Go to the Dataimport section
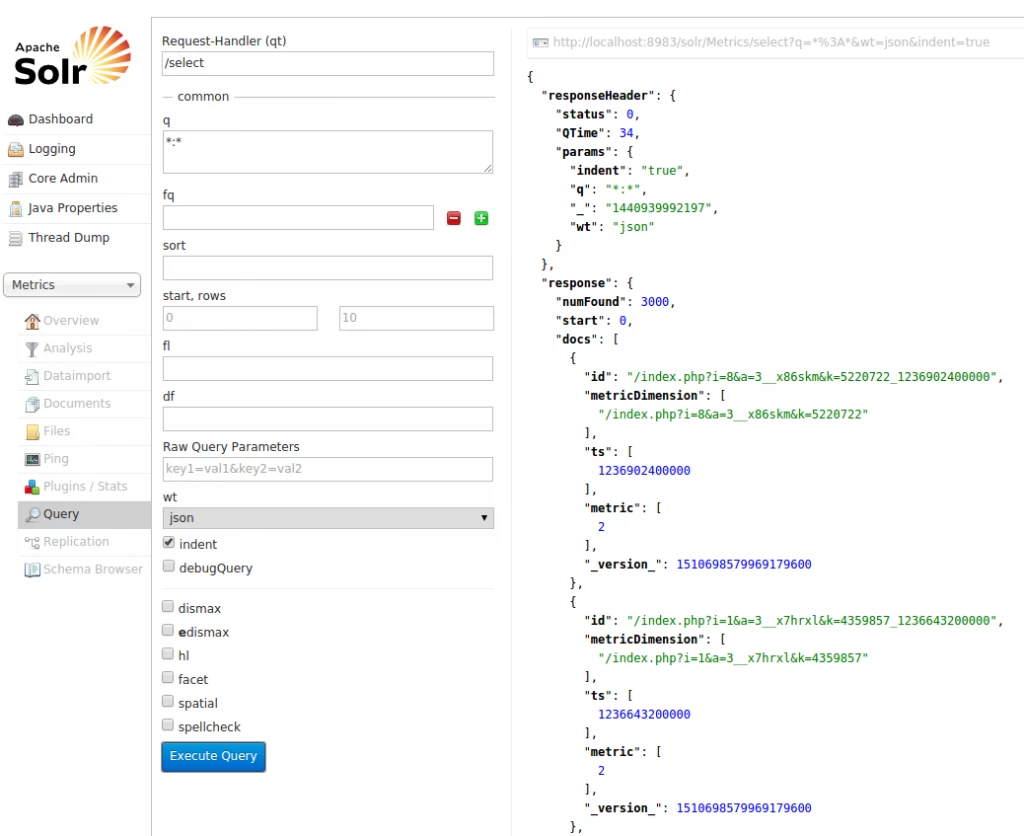1024x836 pixels. click(x=77, y=376)
